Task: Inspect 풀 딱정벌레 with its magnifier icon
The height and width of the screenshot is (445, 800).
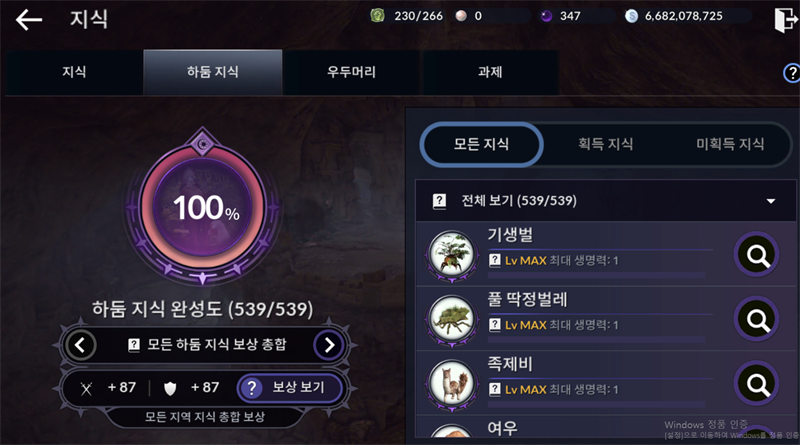Action: pyautogui.click(x=757, y=319)
